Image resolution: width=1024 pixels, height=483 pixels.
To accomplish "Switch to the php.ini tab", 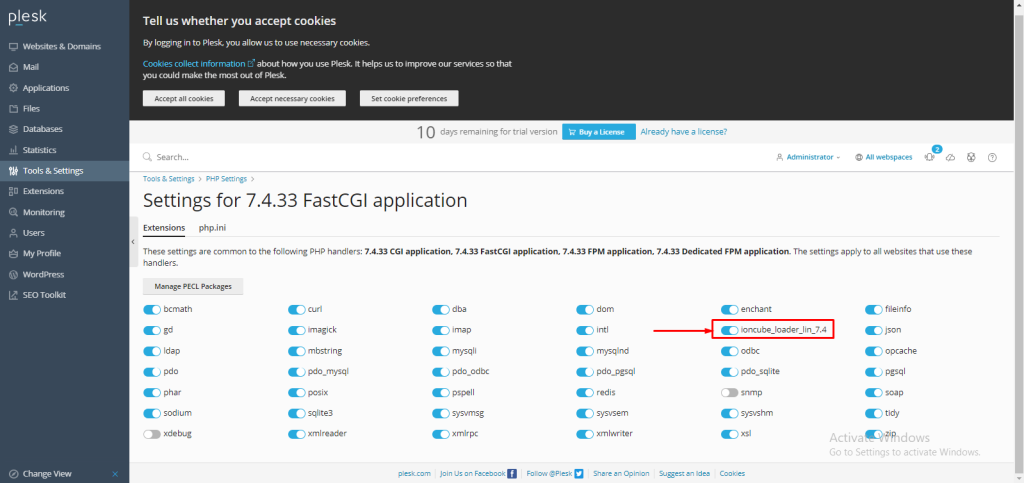I will tap(212, 228).
